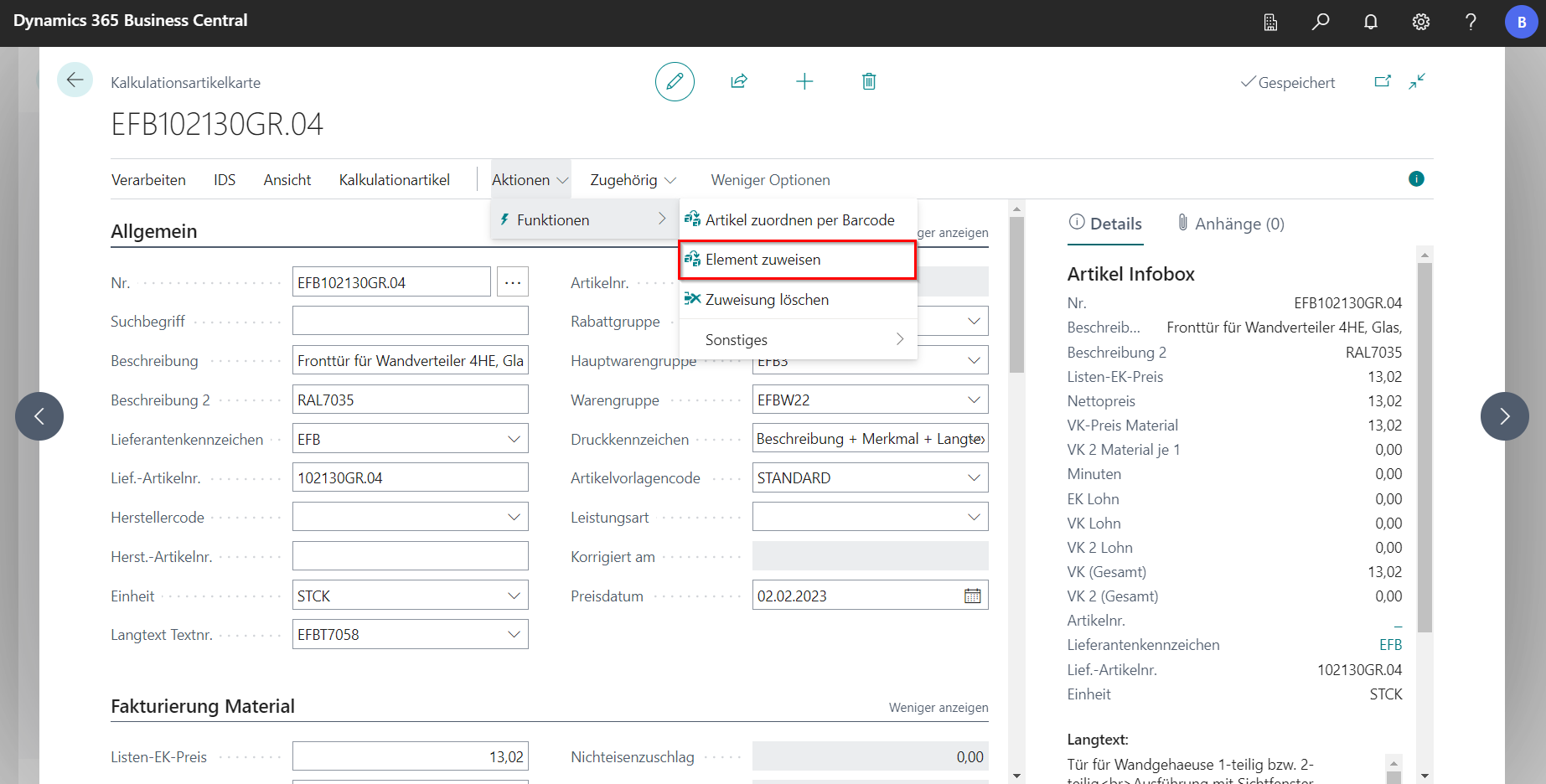Click the pencil edit icon
Image resolution: width=1546 pixels, height=784 pixels.
(x=675, y=81)
